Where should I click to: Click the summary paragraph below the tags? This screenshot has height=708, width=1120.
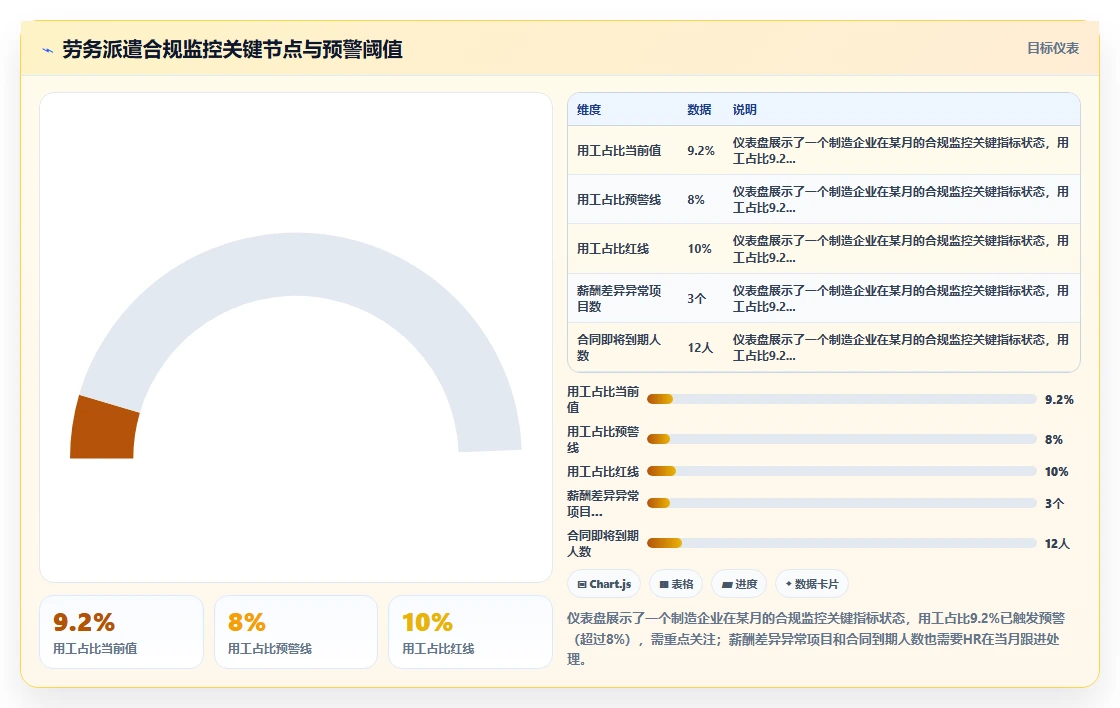pos(816,639)
